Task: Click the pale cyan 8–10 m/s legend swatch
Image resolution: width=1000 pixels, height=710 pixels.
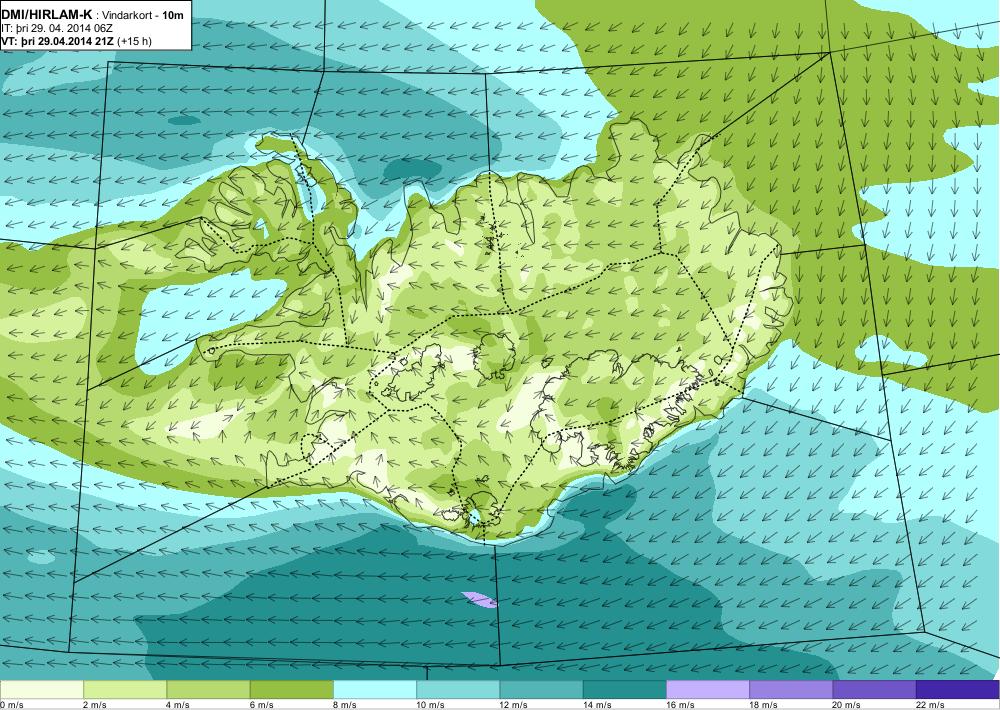Action: pos(375,690)
